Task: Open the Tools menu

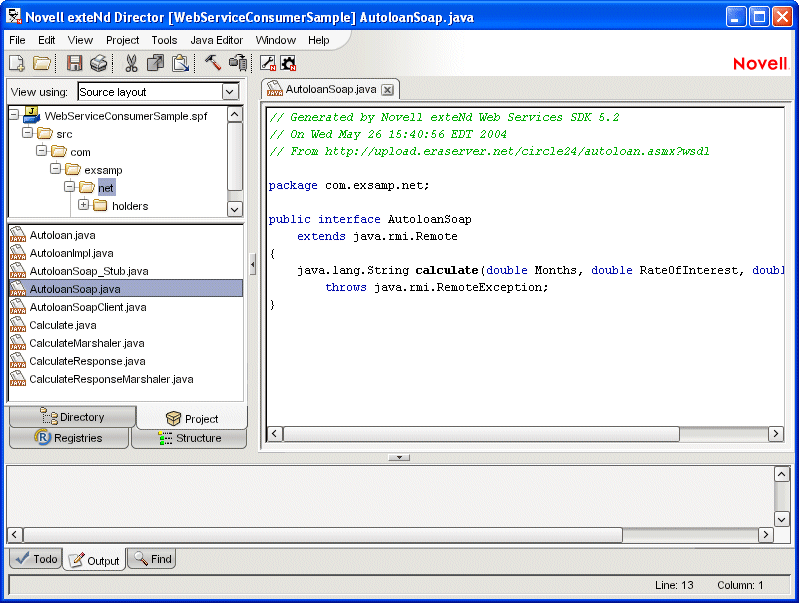Action: 164,40
